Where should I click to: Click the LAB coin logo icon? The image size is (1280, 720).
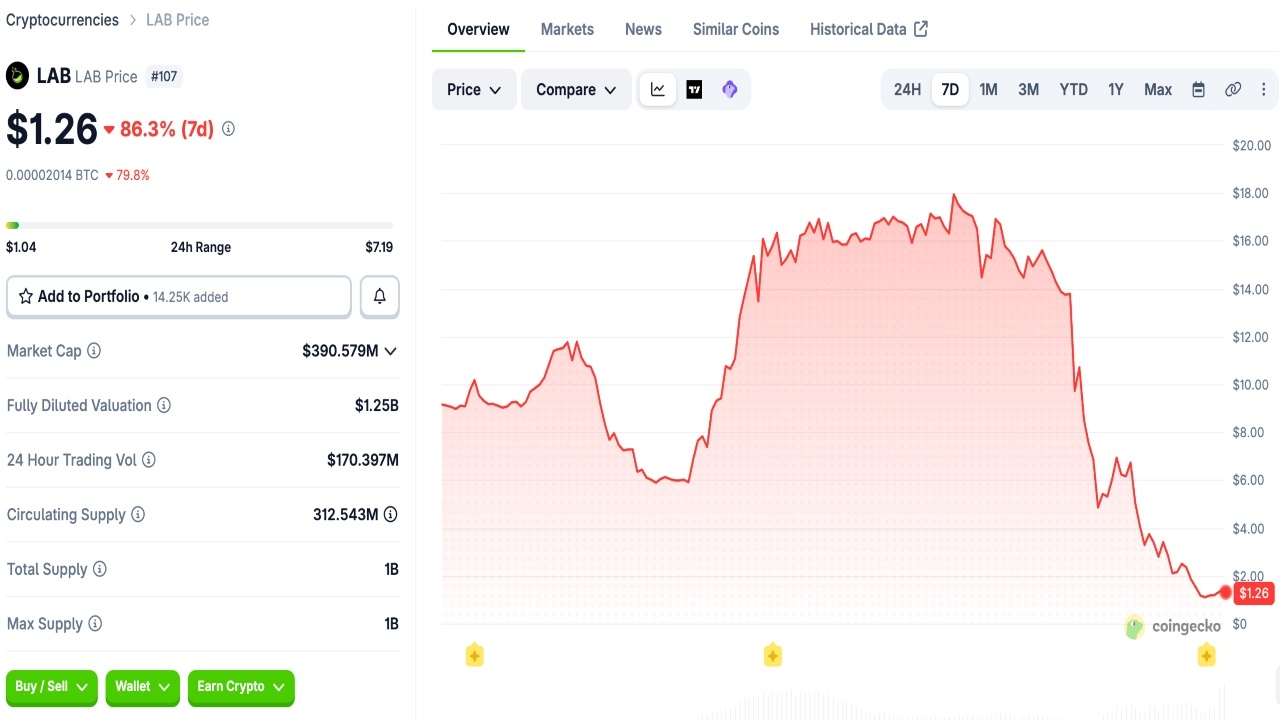18,75
